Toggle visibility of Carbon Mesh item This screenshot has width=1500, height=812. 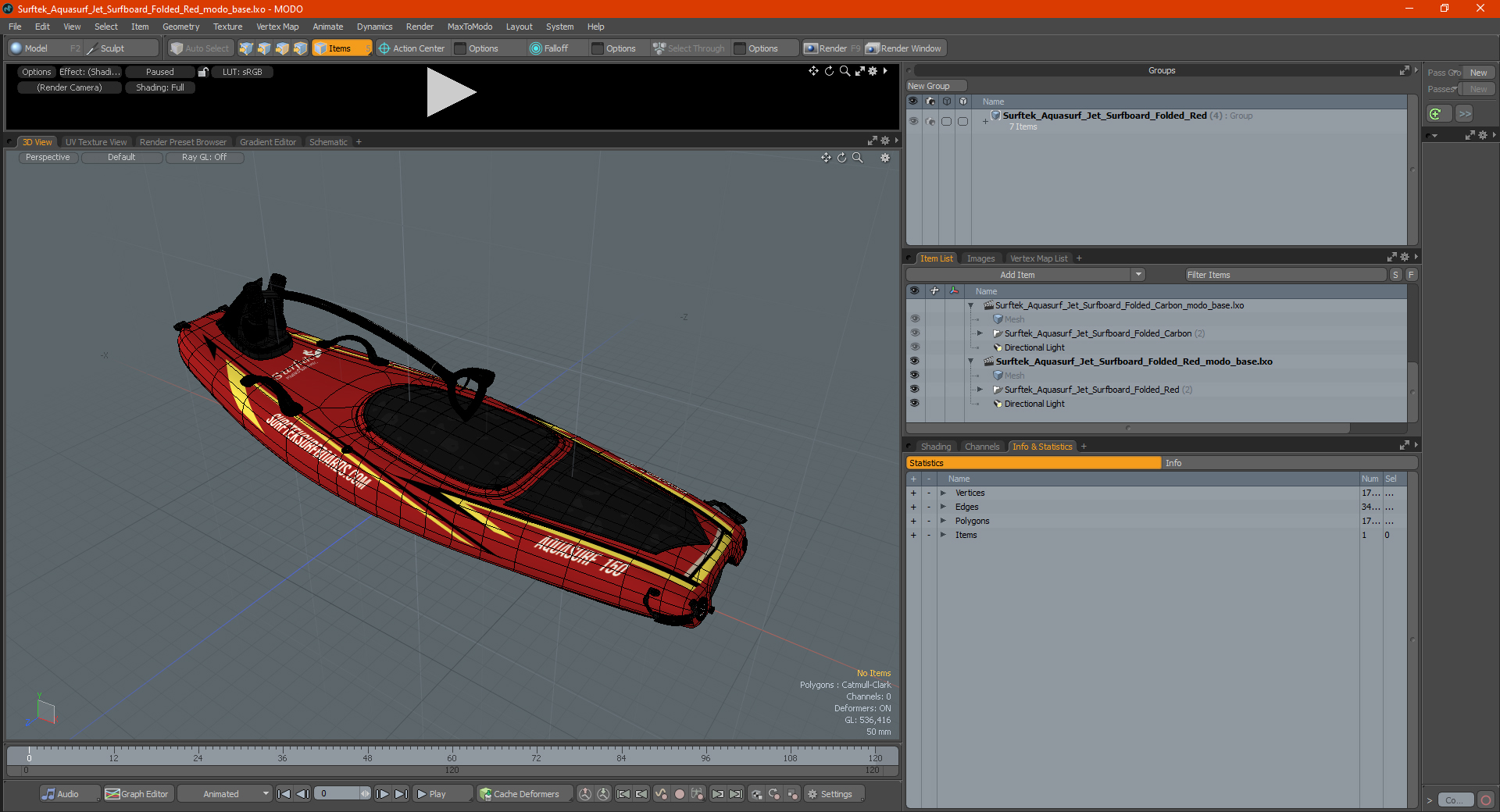tap(914, 319)
